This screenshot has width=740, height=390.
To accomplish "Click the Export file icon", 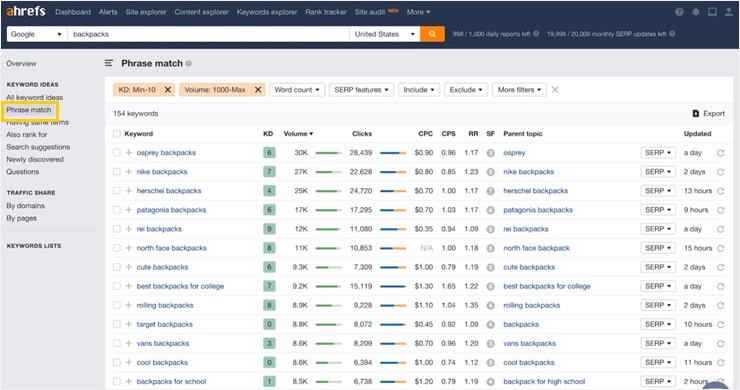I will (696, 113).
